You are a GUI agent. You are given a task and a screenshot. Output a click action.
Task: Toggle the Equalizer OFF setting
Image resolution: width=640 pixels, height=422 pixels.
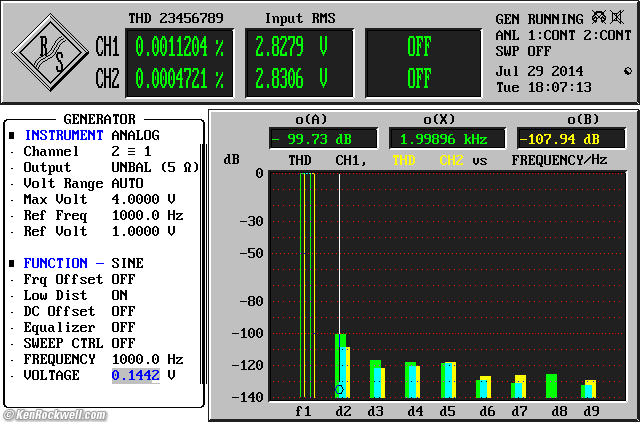123,327
